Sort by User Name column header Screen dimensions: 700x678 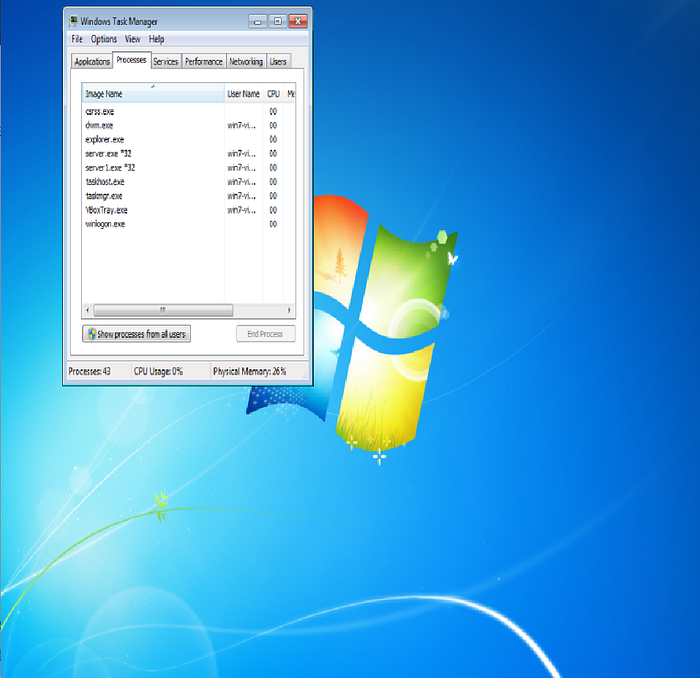coord(243,94)
